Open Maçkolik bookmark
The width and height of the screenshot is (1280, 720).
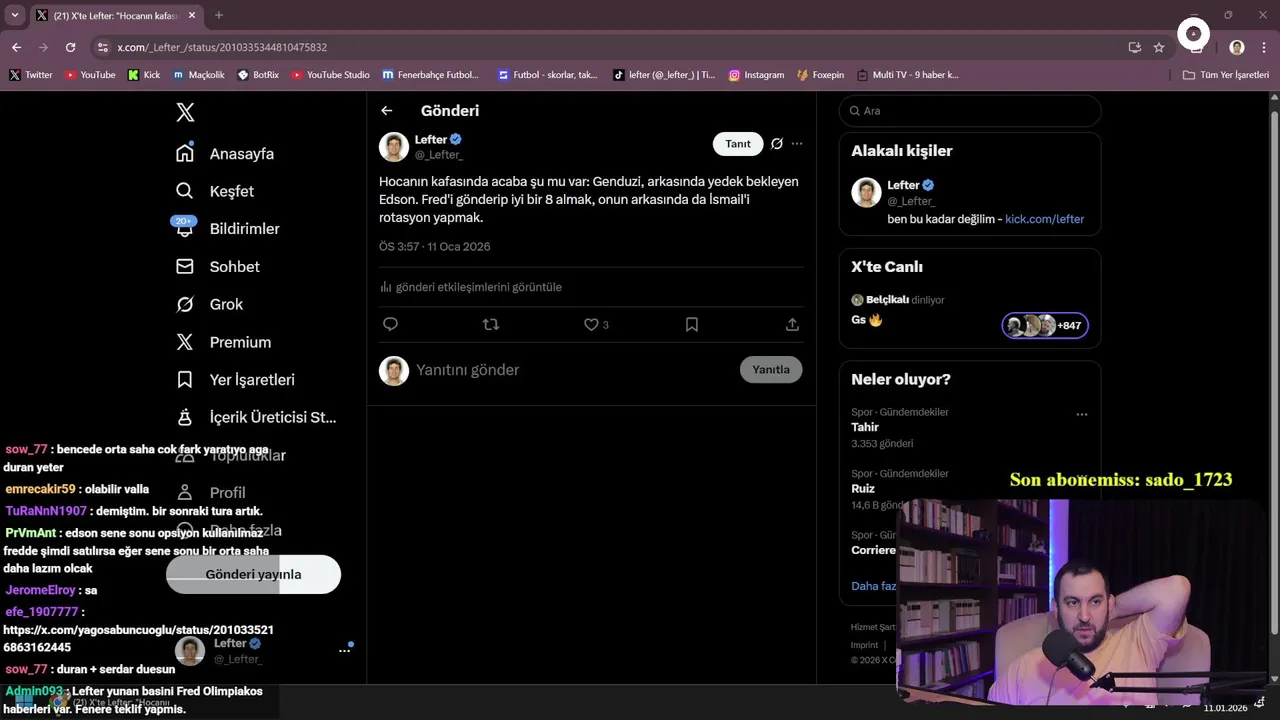pyautogui.click(x=199, y=75)
